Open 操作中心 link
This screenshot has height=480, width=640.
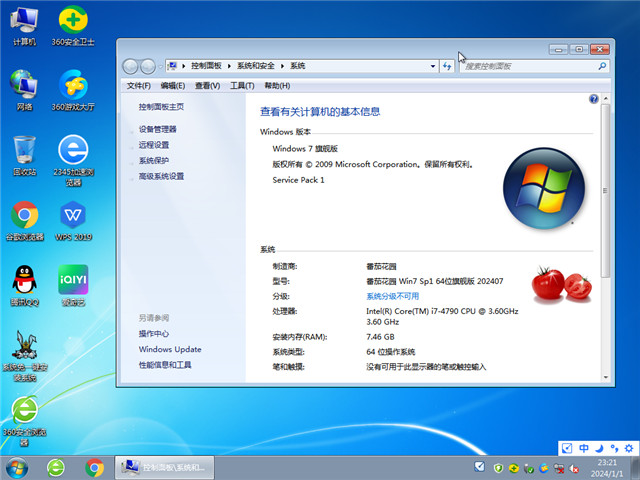coord(154,334)
